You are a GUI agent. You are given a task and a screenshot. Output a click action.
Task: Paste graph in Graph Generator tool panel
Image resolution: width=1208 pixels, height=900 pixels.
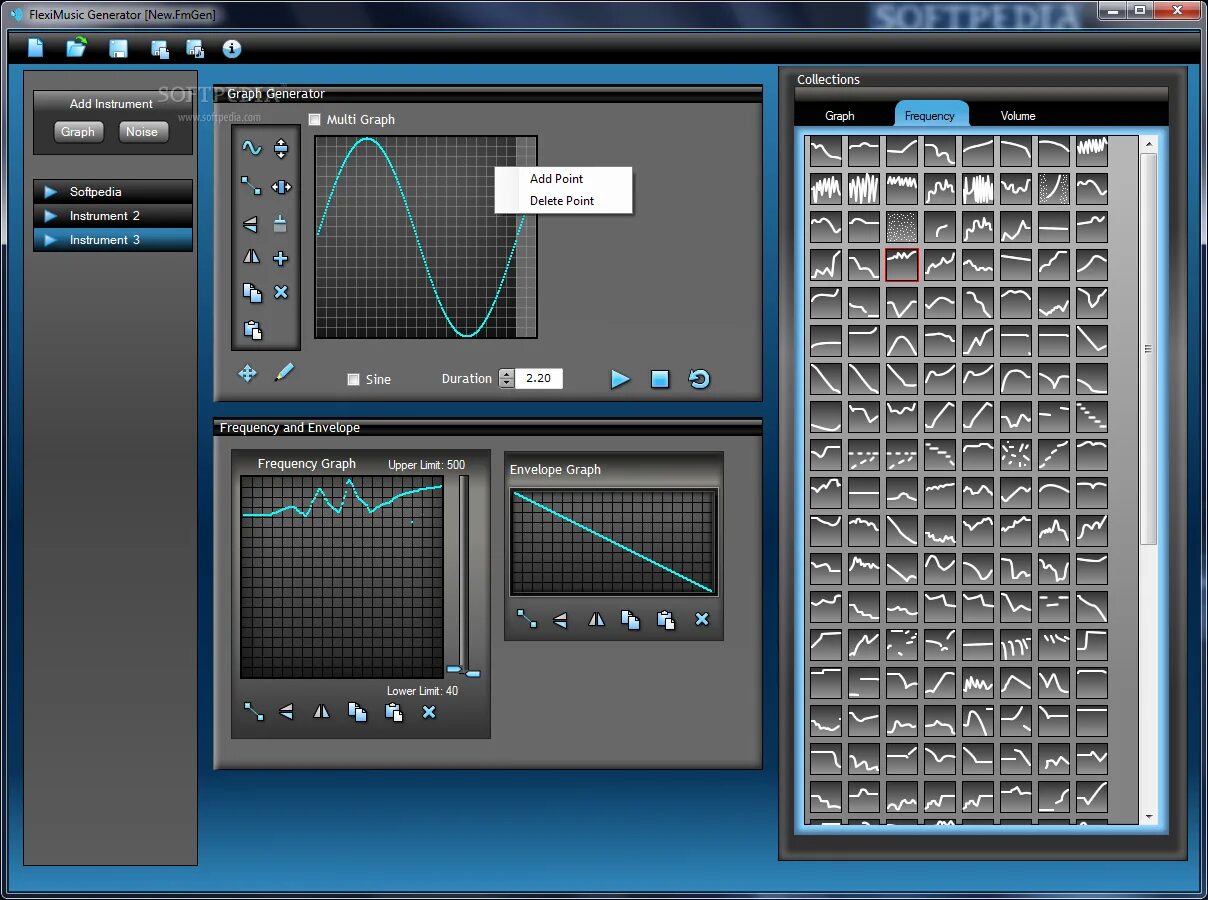252,329
